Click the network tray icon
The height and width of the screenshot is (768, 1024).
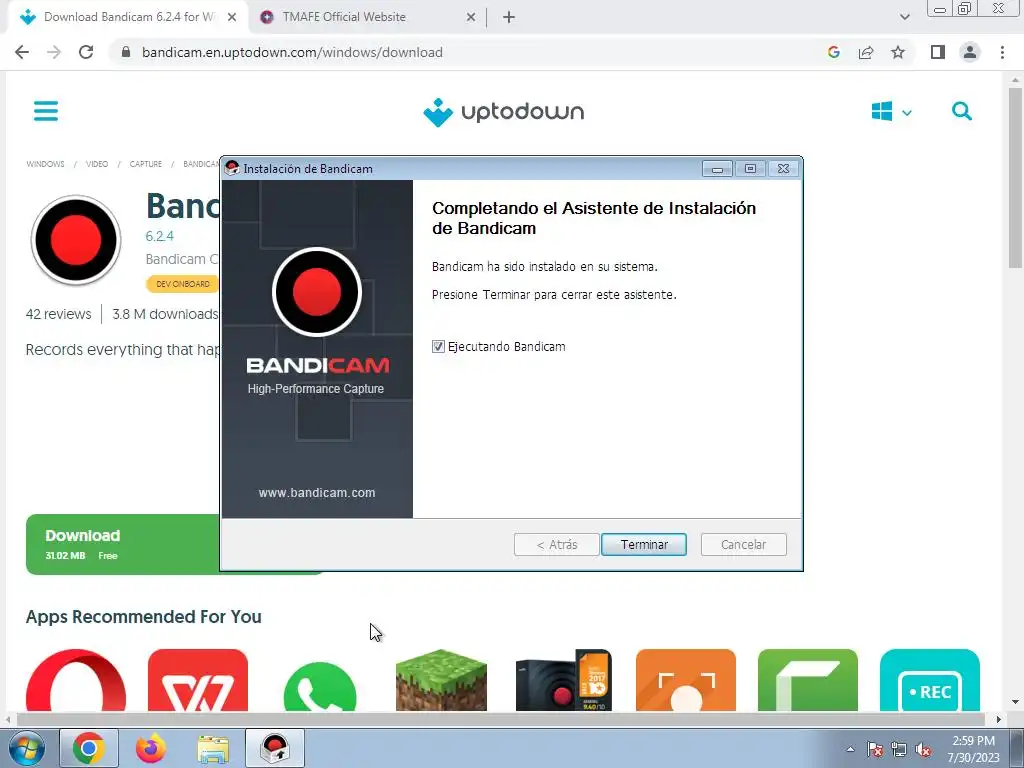(x=899, y=750)
